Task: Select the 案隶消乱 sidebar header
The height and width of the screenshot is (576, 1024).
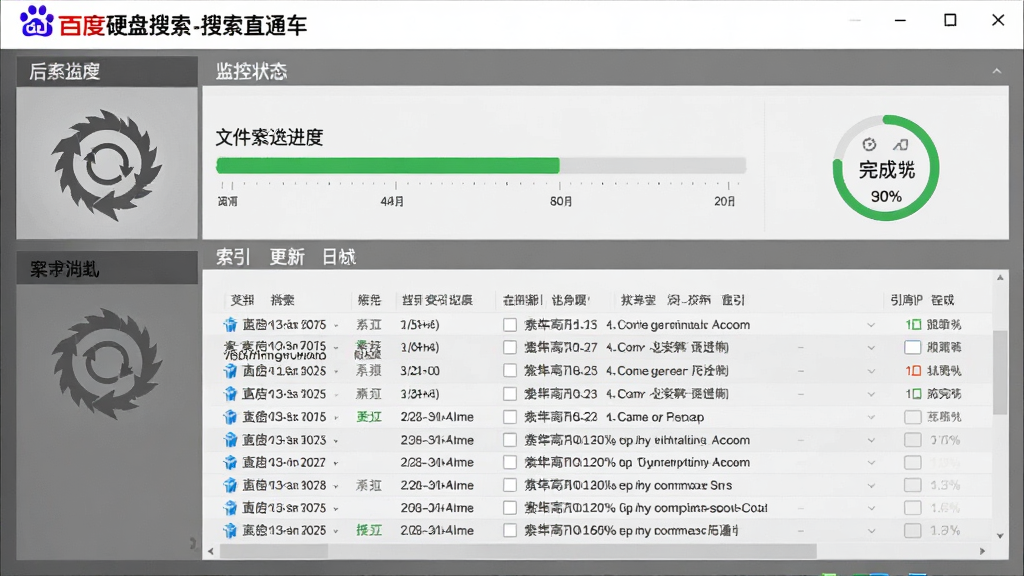Action: (x=107, y=268)
